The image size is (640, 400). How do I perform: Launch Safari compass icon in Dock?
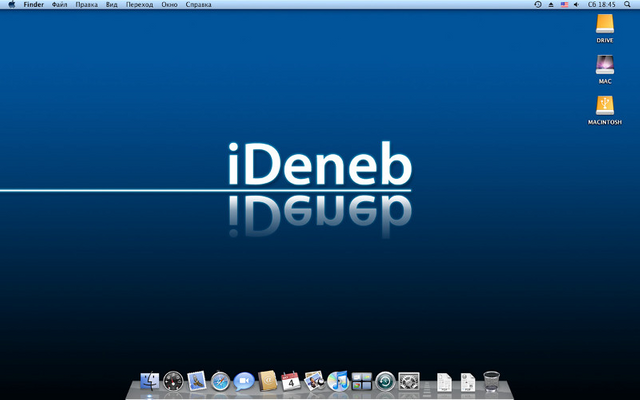point(220,382)
